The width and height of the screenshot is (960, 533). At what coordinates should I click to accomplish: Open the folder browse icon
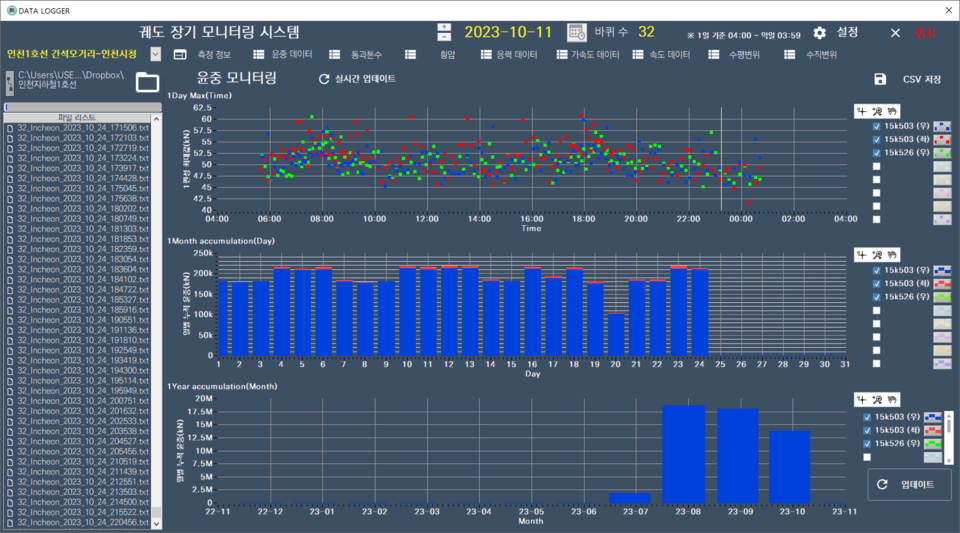148,82
